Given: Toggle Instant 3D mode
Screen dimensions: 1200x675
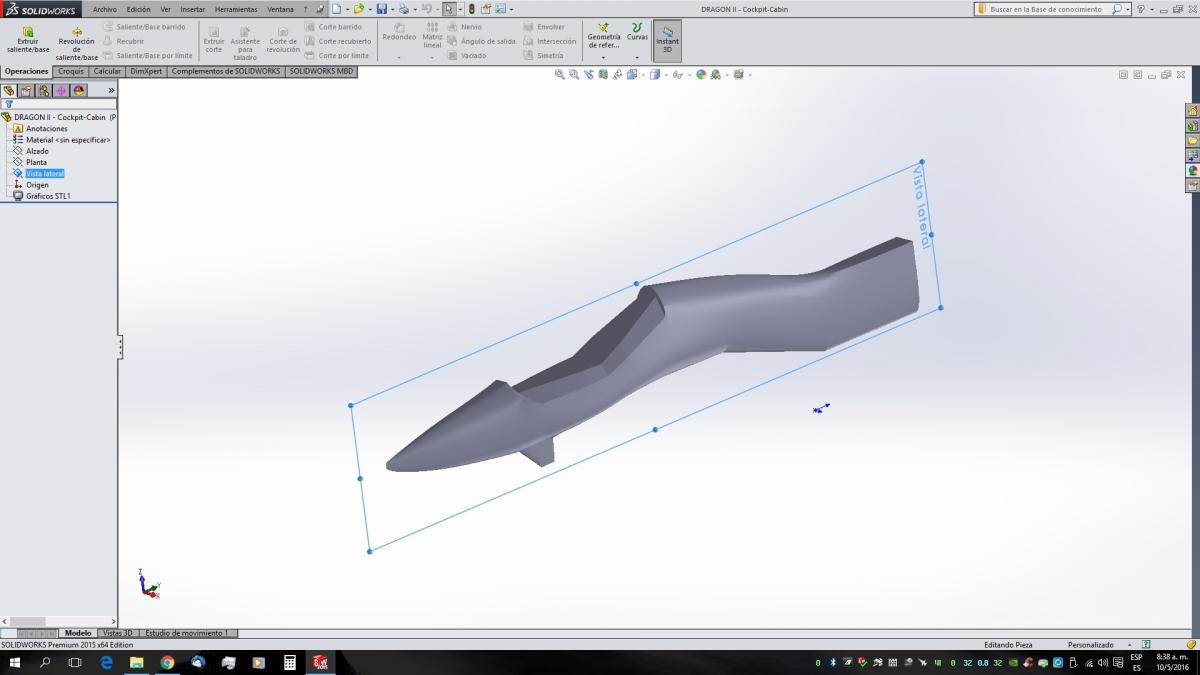Looking at the screenshot, I should coord(667,39).
